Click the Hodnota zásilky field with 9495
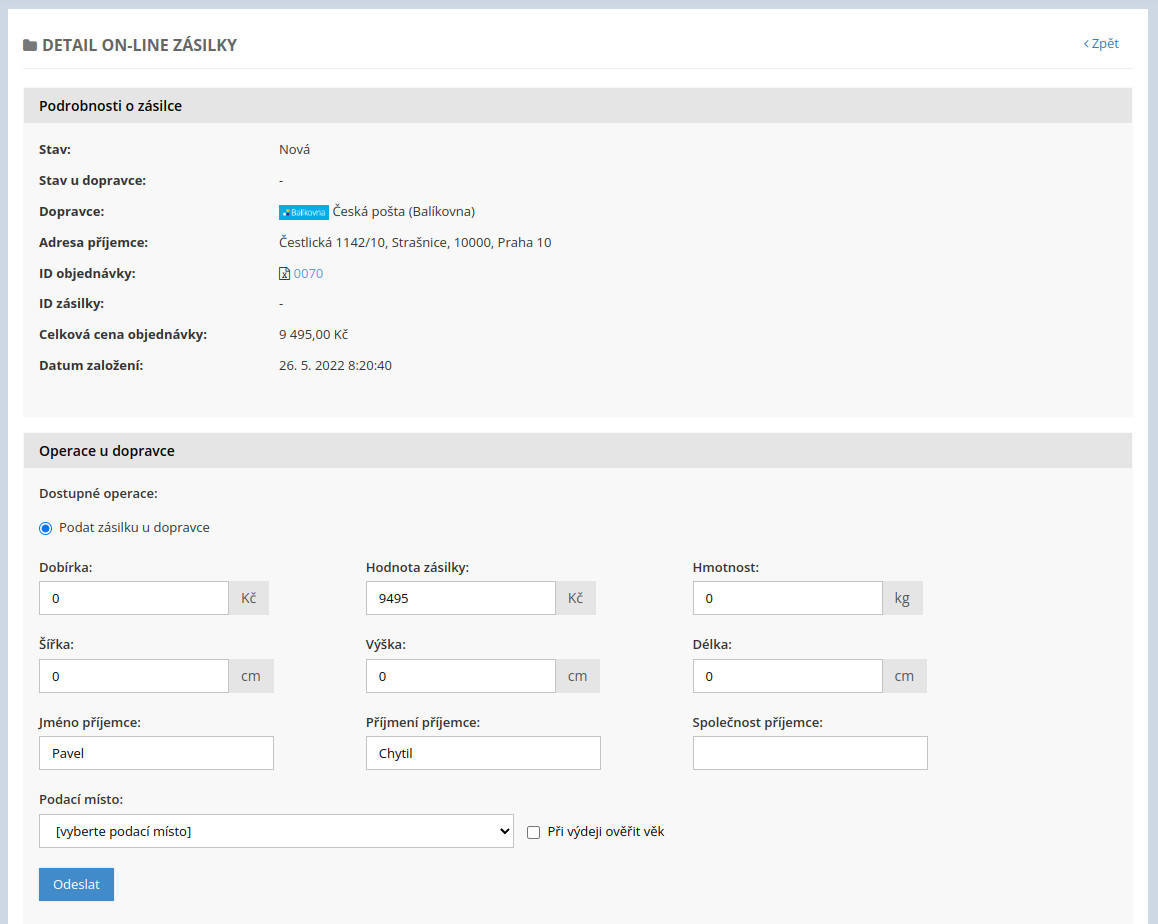The width and height of the screenshot is (1158, 924). click(x=460, y=598)
